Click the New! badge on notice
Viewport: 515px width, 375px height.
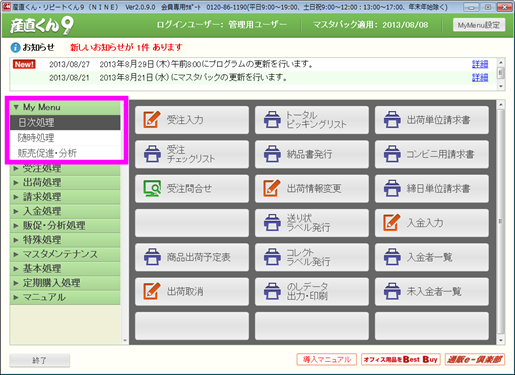point(24,64)
